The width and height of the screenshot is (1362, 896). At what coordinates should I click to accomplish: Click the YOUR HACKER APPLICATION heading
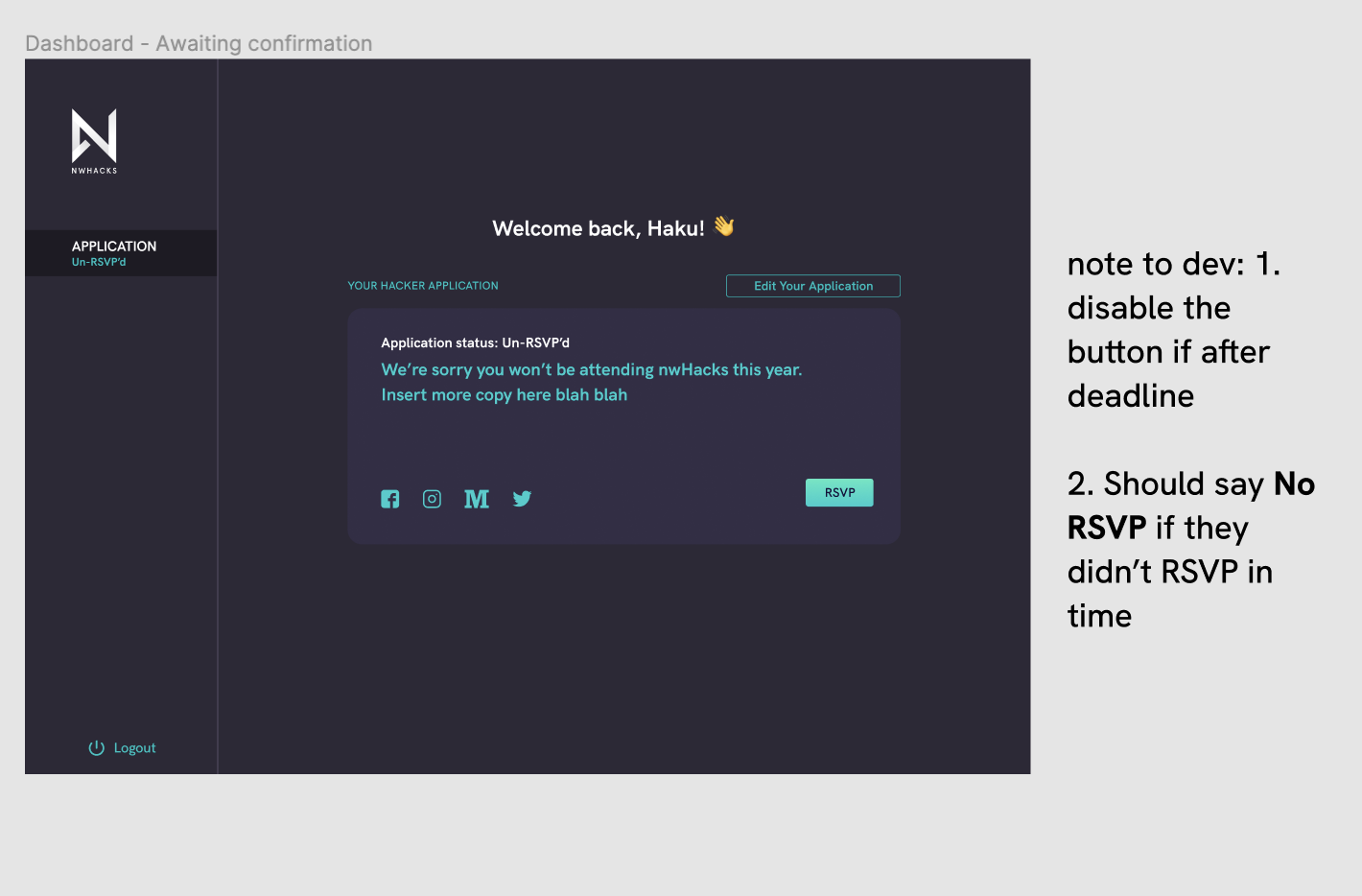[x=423, y=285]
